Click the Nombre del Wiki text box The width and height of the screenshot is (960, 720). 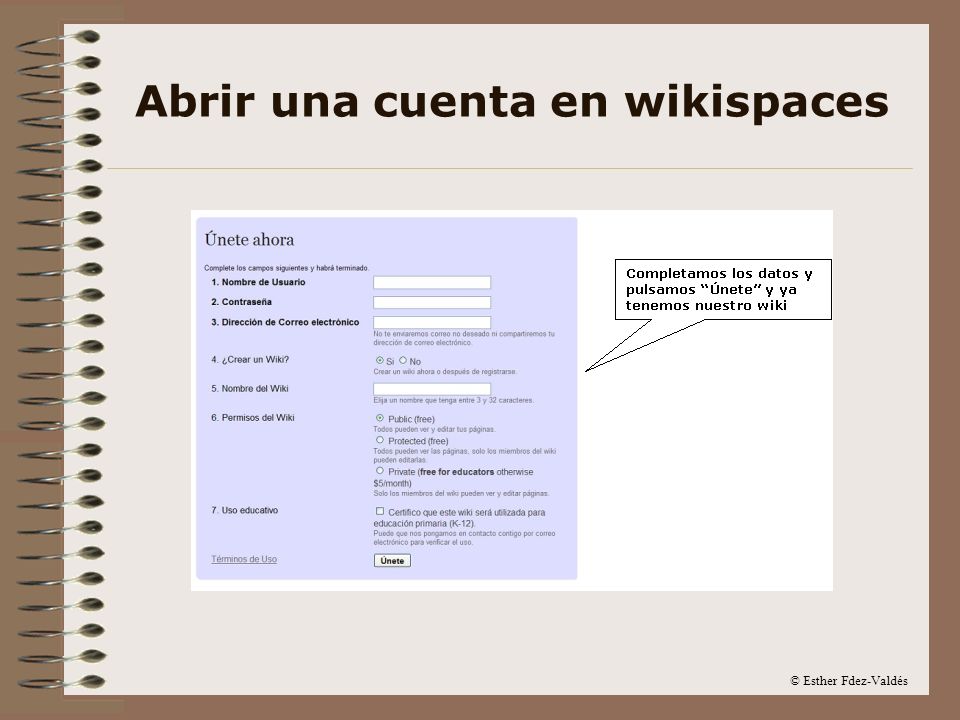pyautogui.click(x=432, y=389)
